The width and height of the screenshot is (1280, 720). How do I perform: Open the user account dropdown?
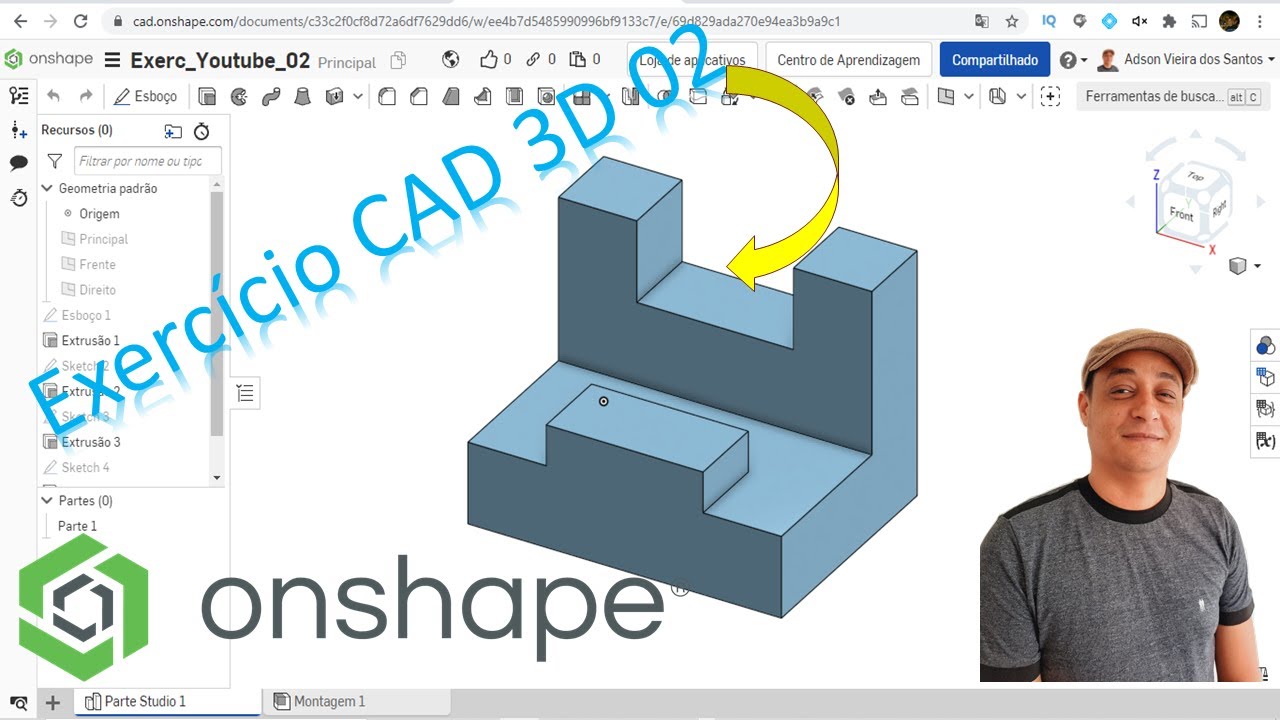pyautogui.click(x=1187, y=60)
